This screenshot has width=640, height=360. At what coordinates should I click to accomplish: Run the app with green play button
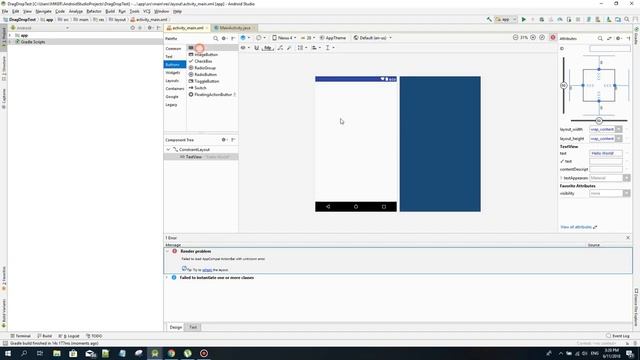(524, 20)
